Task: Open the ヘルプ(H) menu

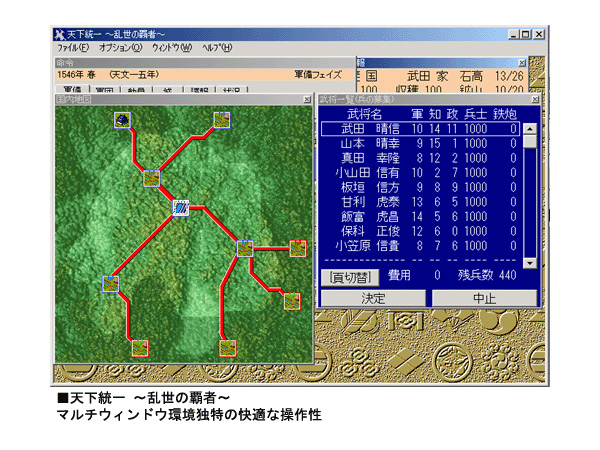Action: coord(217,48)
